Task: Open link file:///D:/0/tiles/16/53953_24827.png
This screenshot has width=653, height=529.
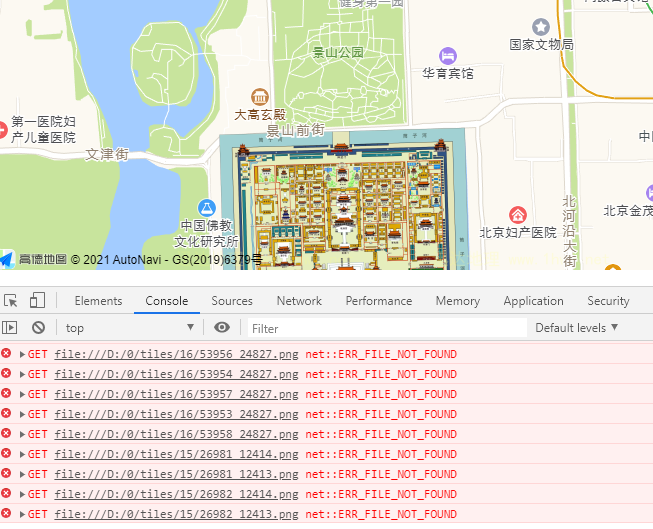Action: pos(177,414)
